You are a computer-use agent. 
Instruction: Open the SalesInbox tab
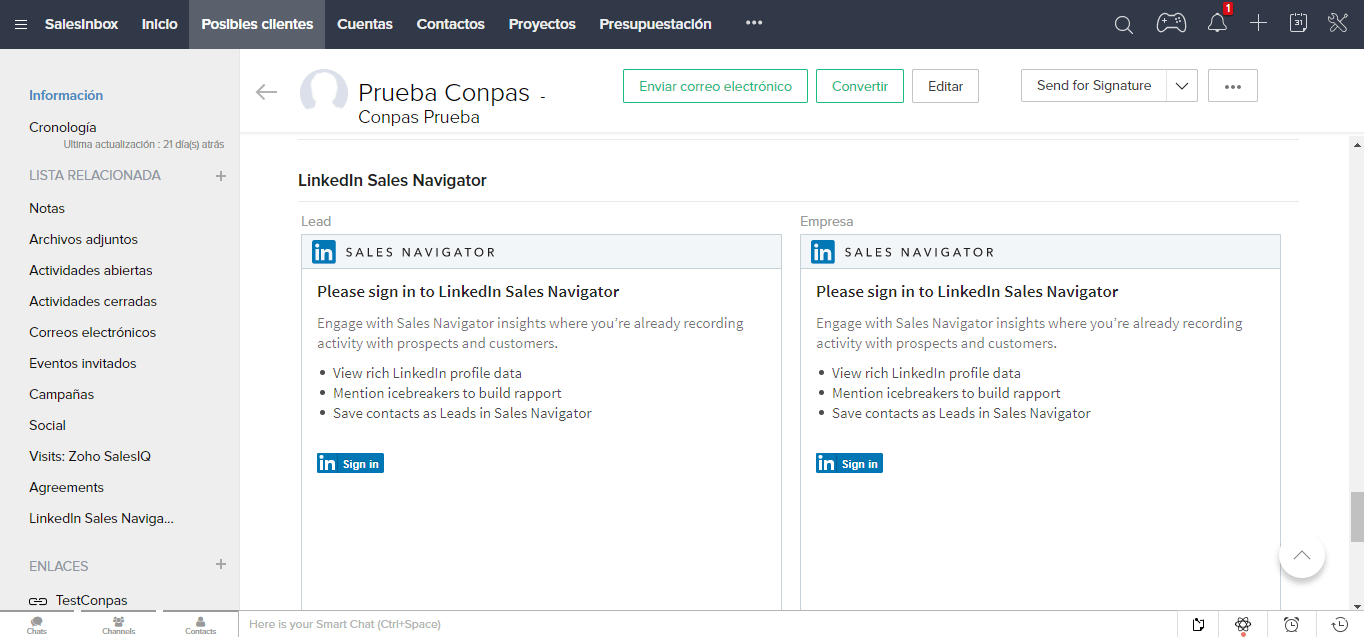point(81,24)
